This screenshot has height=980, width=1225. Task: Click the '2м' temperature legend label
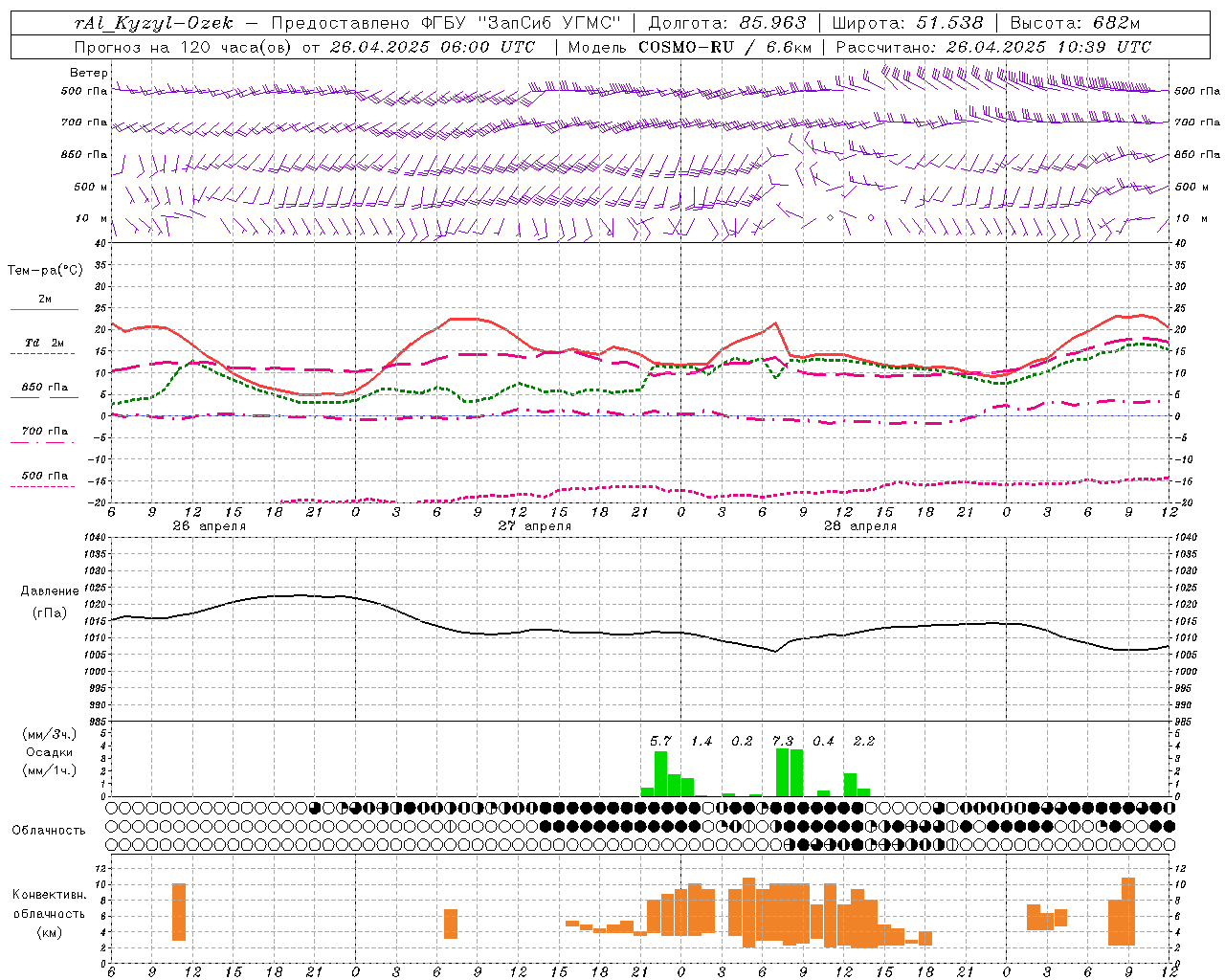coord(45,300)
